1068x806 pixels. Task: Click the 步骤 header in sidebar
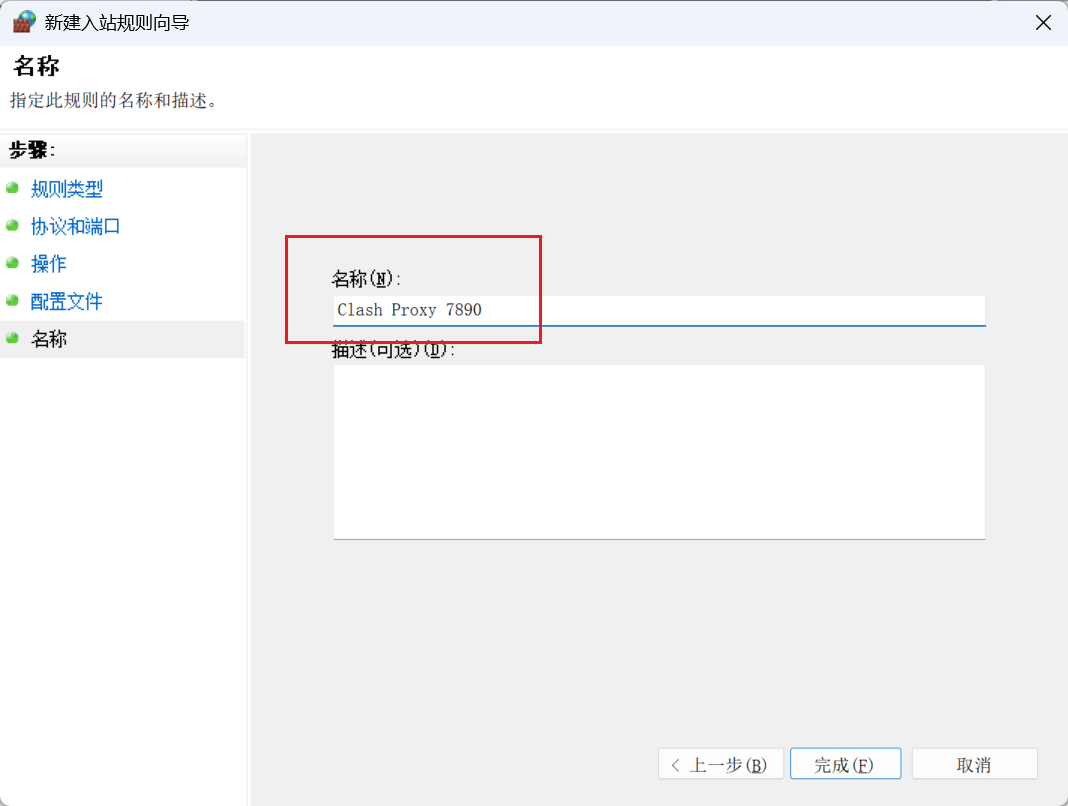[32, 150]
